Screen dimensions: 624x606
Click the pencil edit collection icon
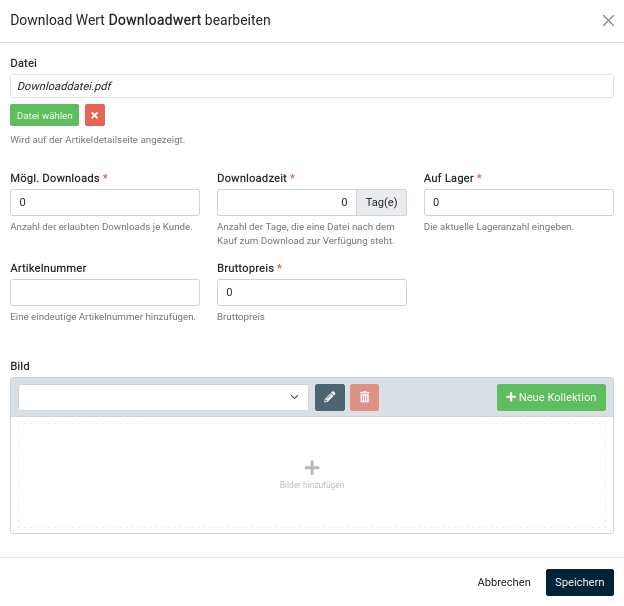(330, 397)
